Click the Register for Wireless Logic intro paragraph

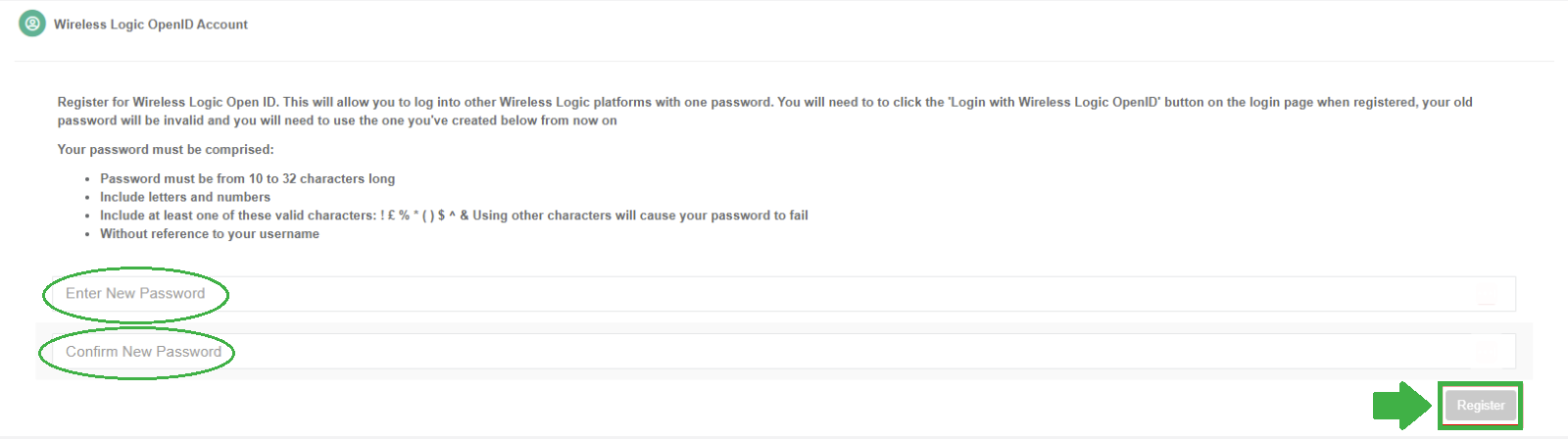(x=765, y=111)
